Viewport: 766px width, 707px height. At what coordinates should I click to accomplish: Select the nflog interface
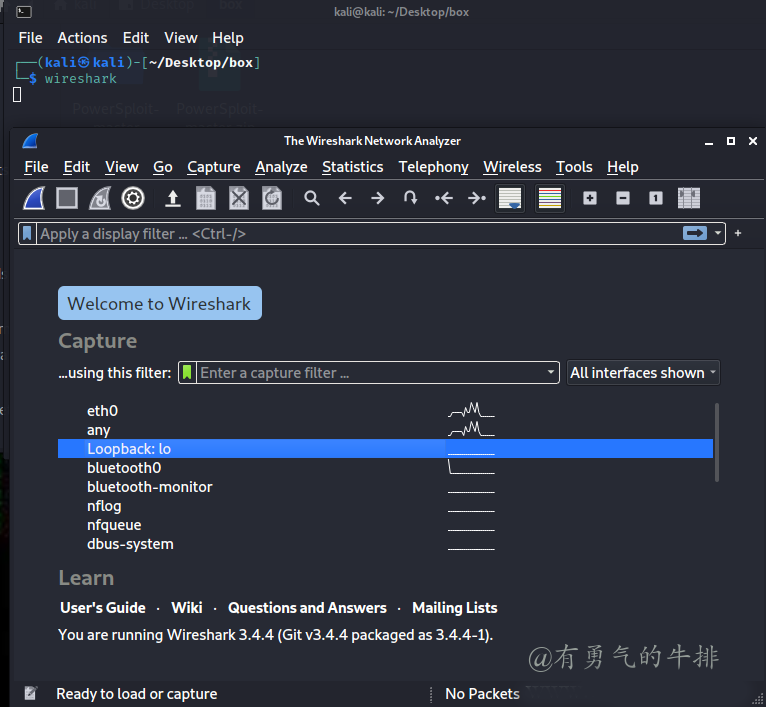point(385,506)
